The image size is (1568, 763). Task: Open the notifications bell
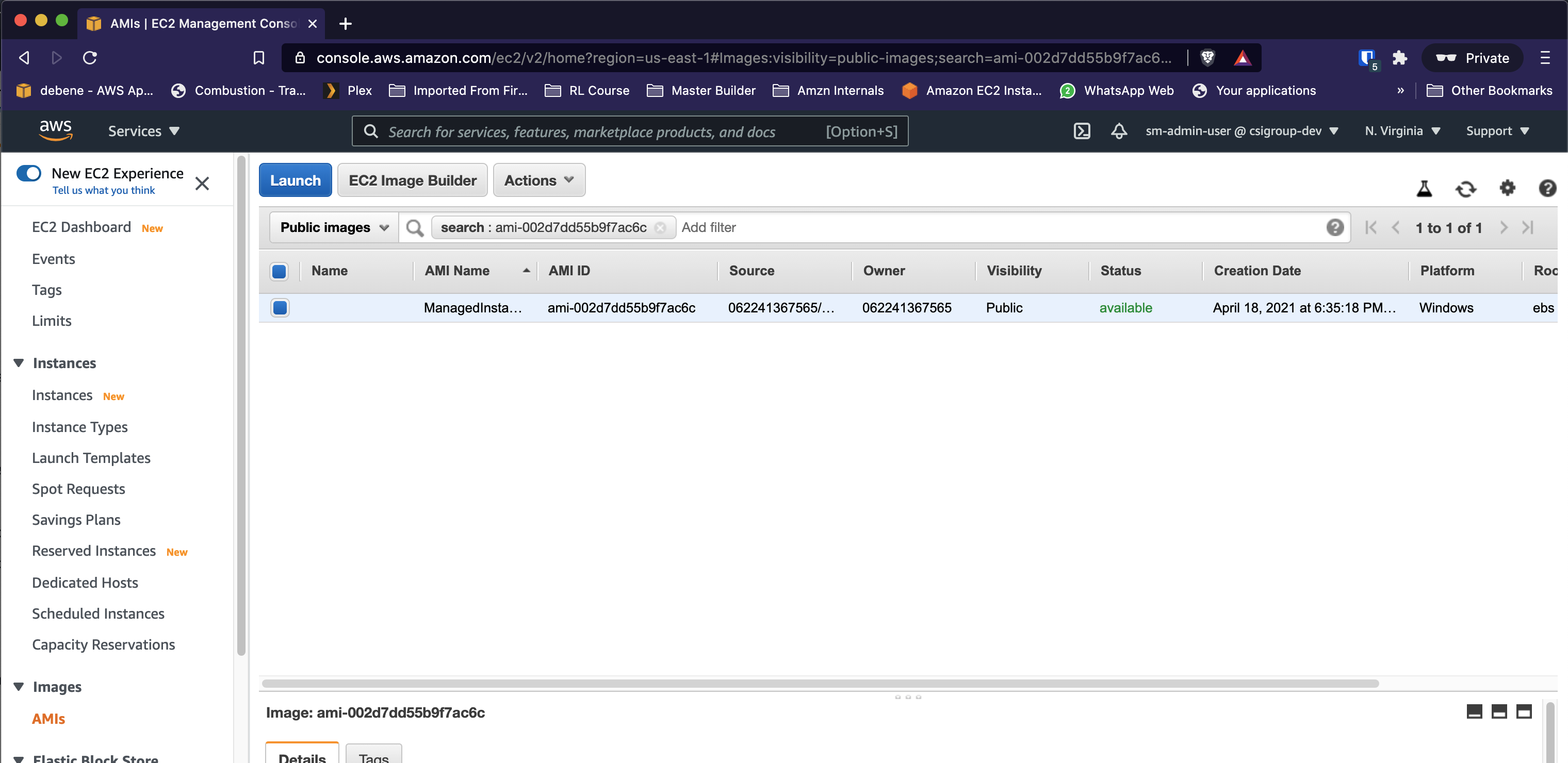pyautogui.click(x=1119, y=131)
